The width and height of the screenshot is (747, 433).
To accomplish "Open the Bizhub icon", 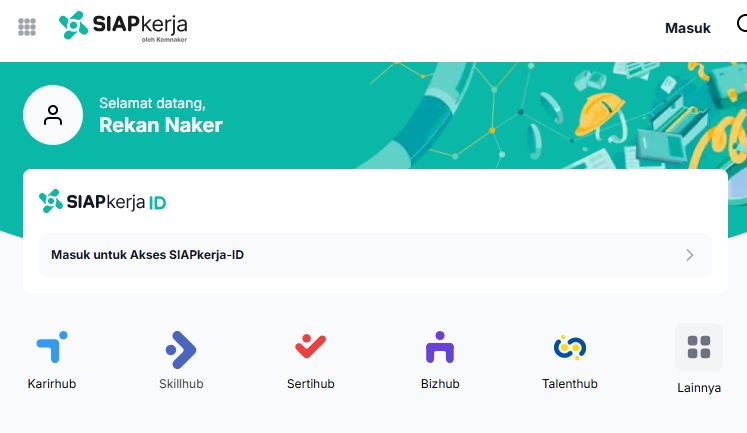I will coord(440,348).
